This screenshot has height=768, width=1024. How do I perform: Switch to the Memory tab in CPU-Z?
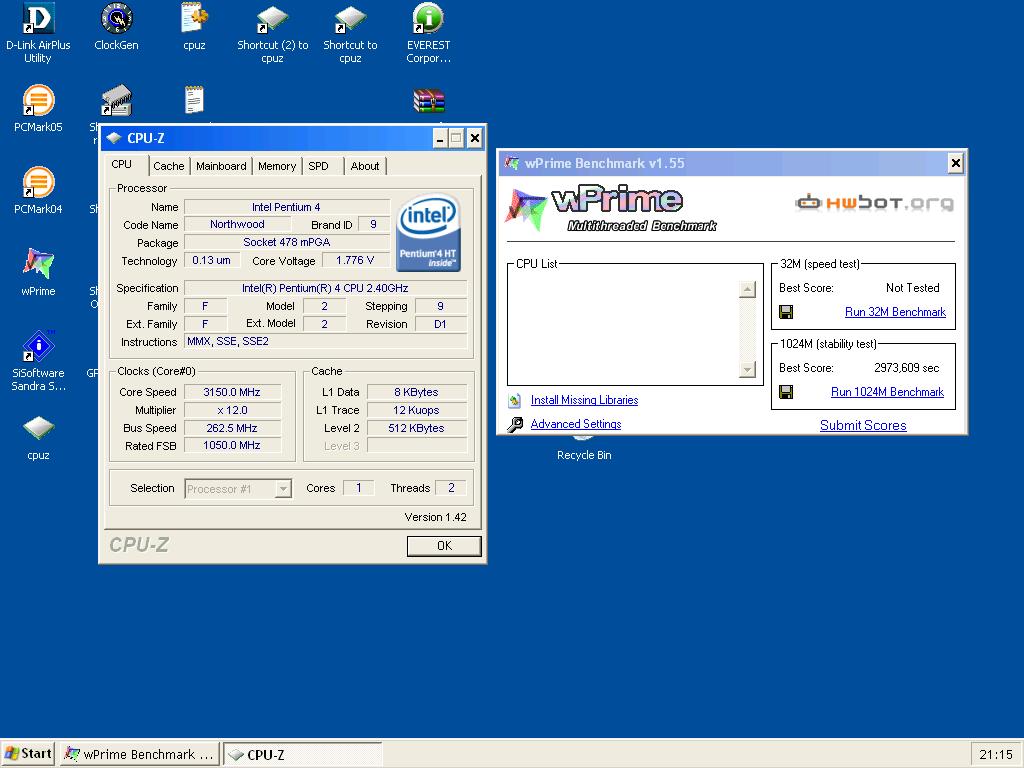click(277, 166)
